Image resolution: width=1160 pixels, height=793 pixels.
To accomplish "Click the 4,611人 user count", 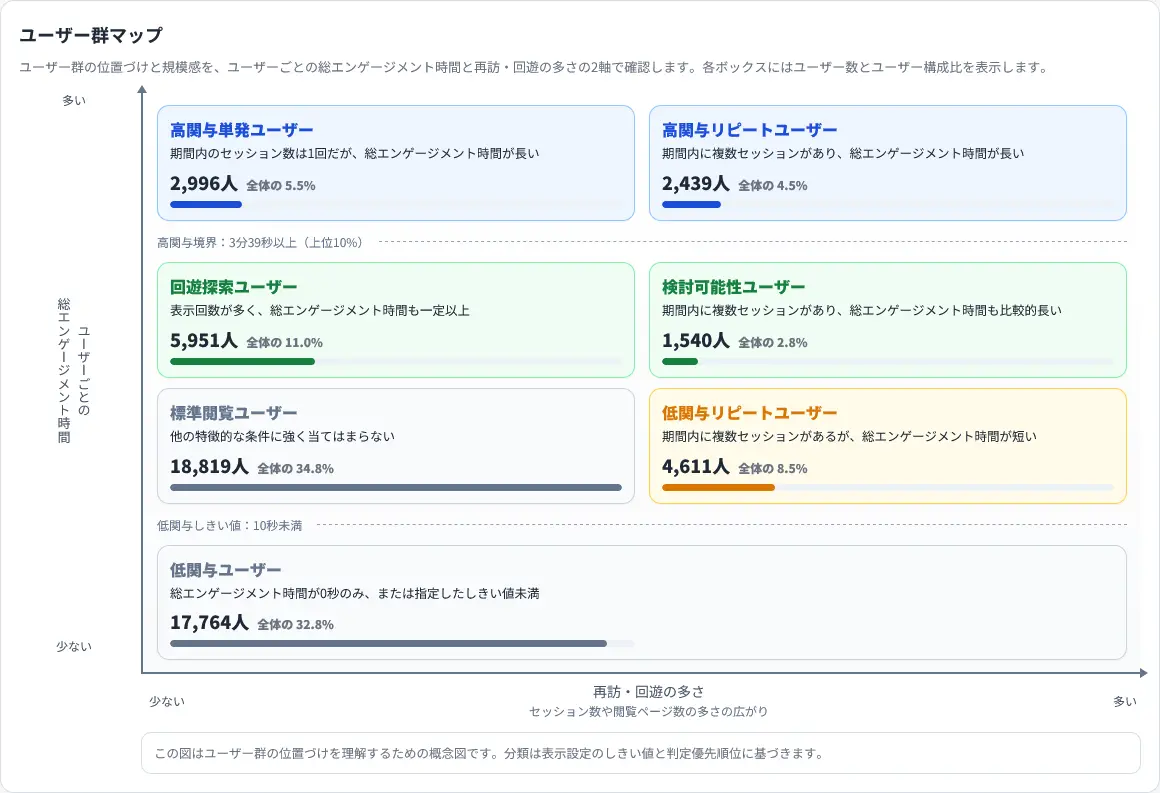I will pos(695,466).
